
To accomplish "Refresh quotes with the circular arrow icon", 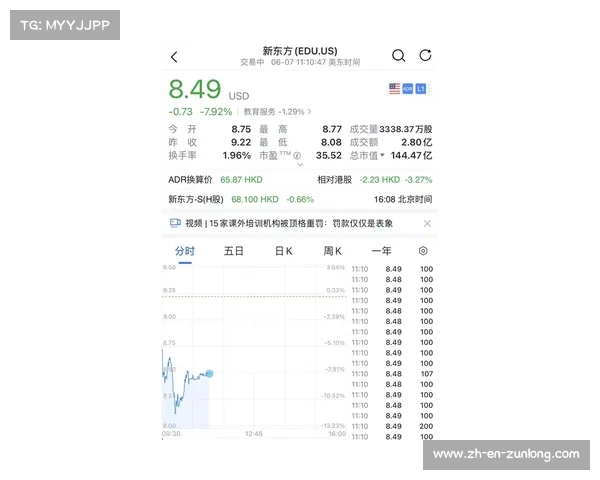I will [425, 56].
